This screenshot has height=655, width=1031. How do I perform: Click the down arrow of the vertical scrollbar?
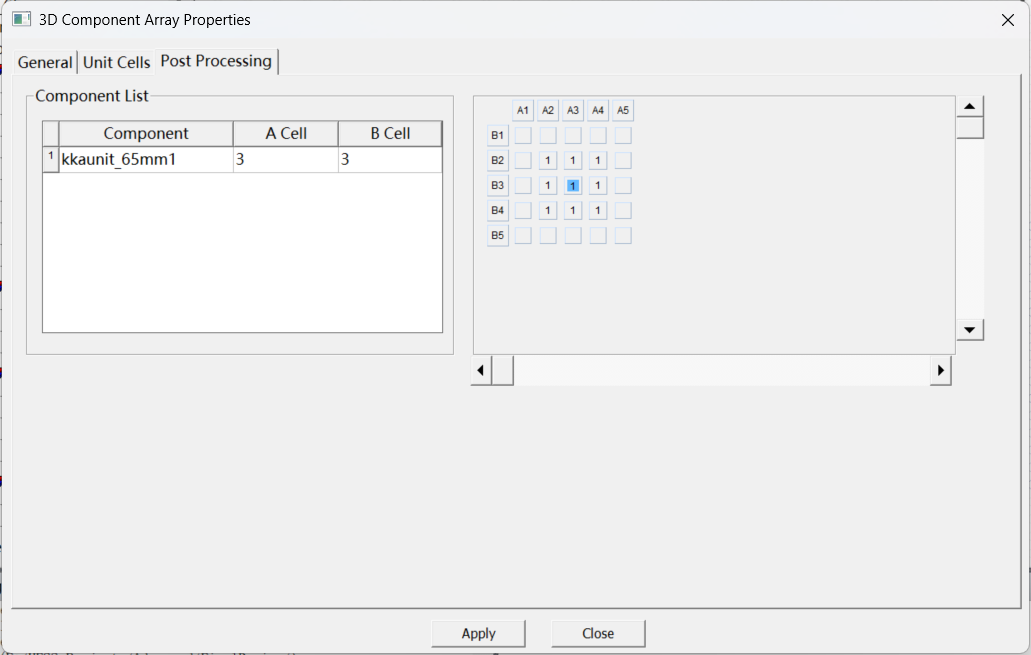pyautogui.click(x=970, y=330)
